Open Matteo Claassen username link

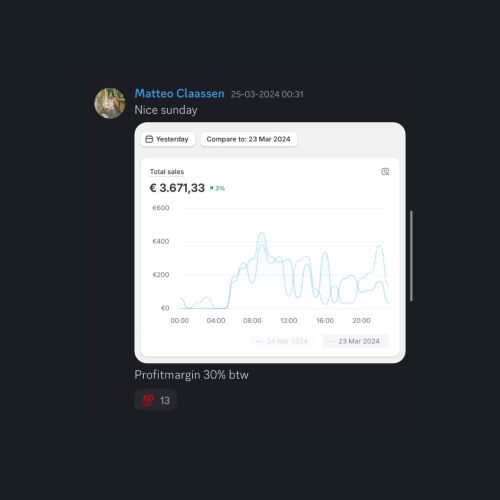(179, 94)
